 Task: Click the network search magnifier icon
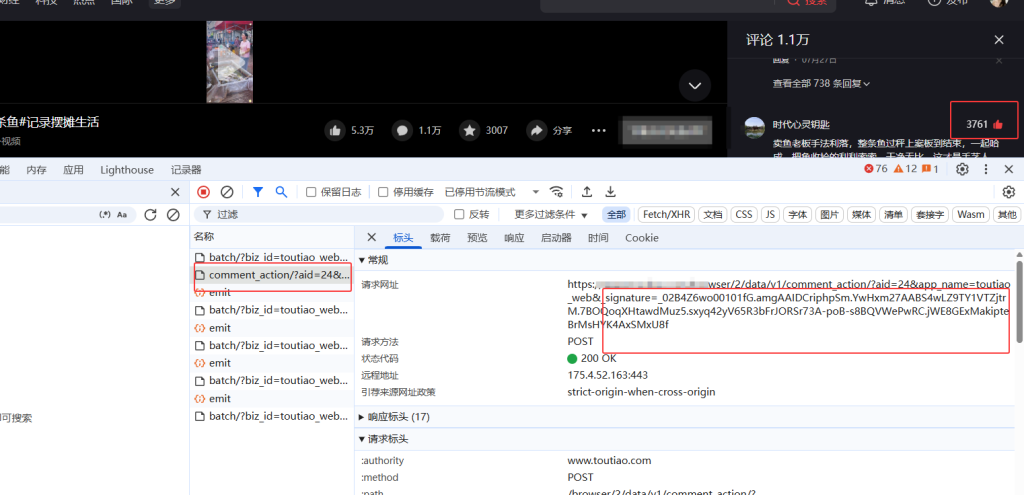(281, 192)
